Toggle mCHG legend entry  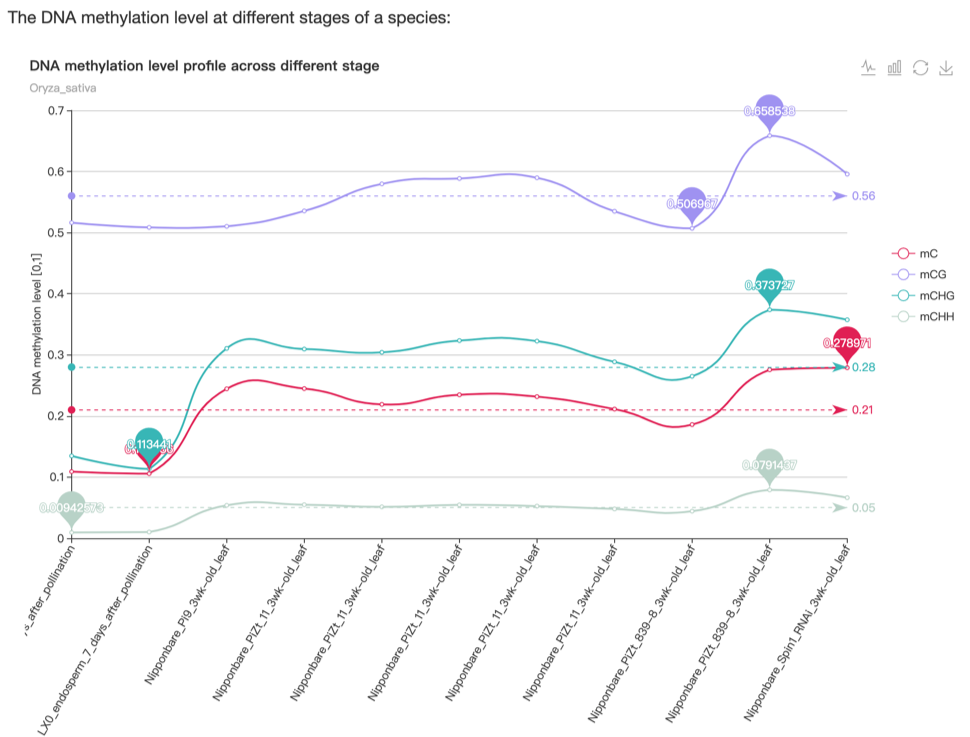coord(923,296)
